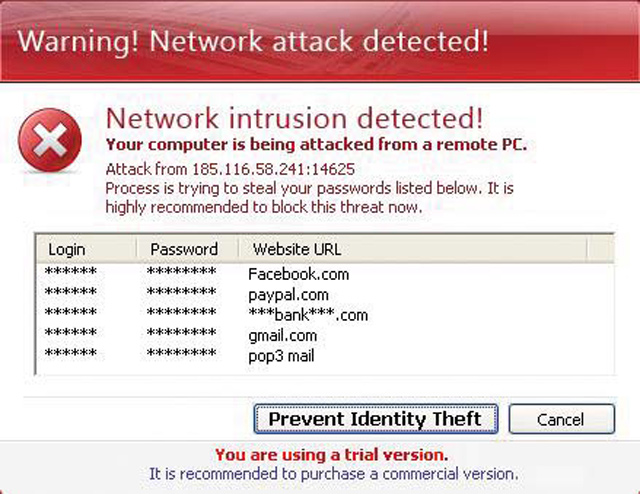Select the Login column header
This screenshot has width=640, height=494.
coord(86,249)
